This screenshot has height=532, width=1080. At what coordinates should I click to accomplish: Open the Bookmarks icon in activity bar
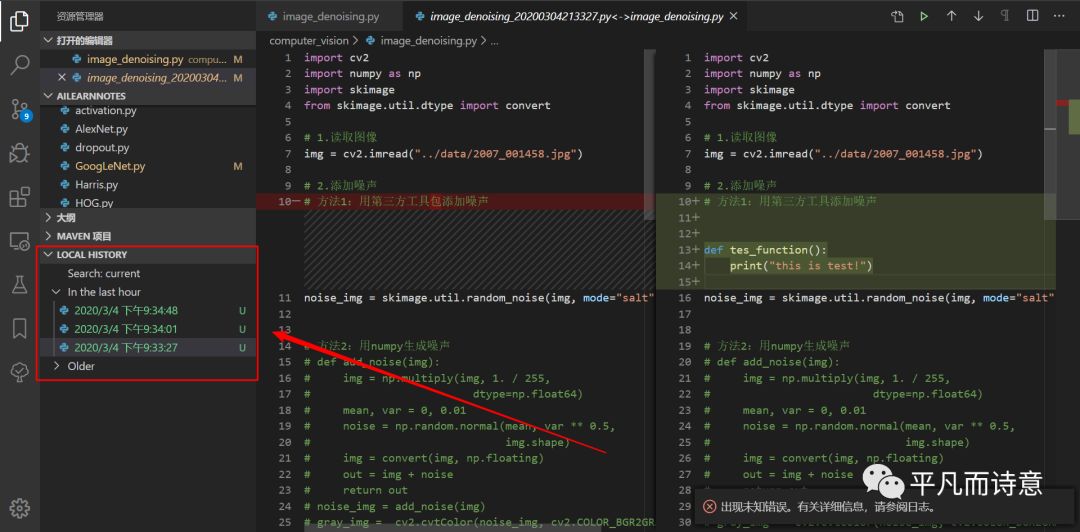(19, 329)
